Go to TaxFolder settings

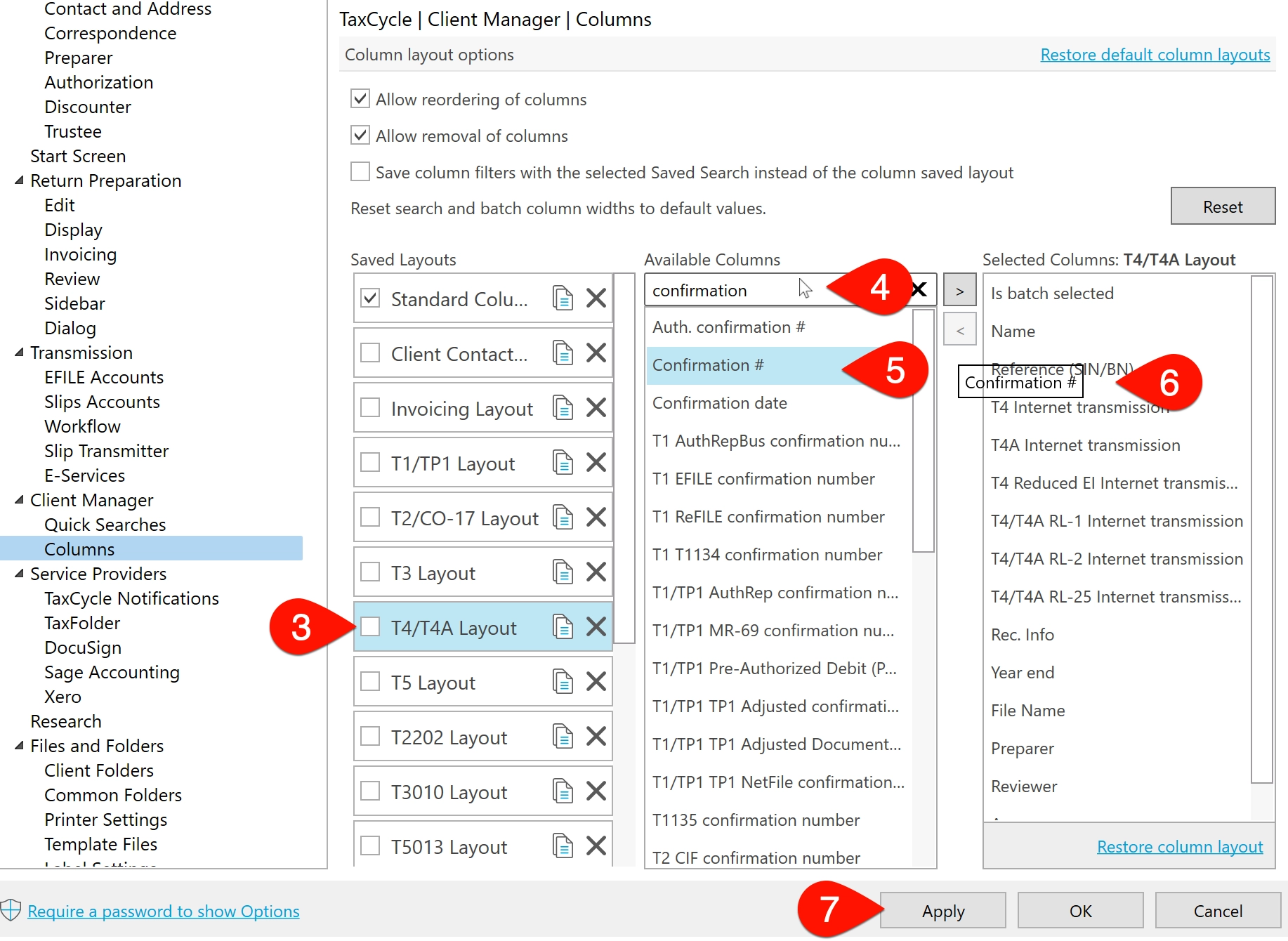82,623
